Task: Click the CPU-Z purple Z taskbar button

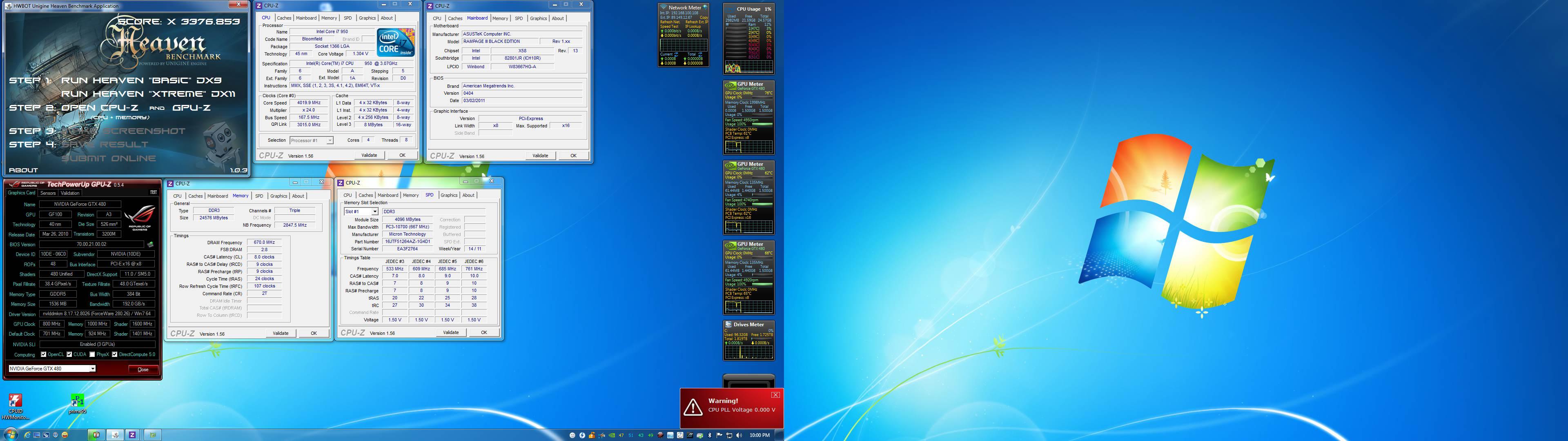Action: click(132, 435)
